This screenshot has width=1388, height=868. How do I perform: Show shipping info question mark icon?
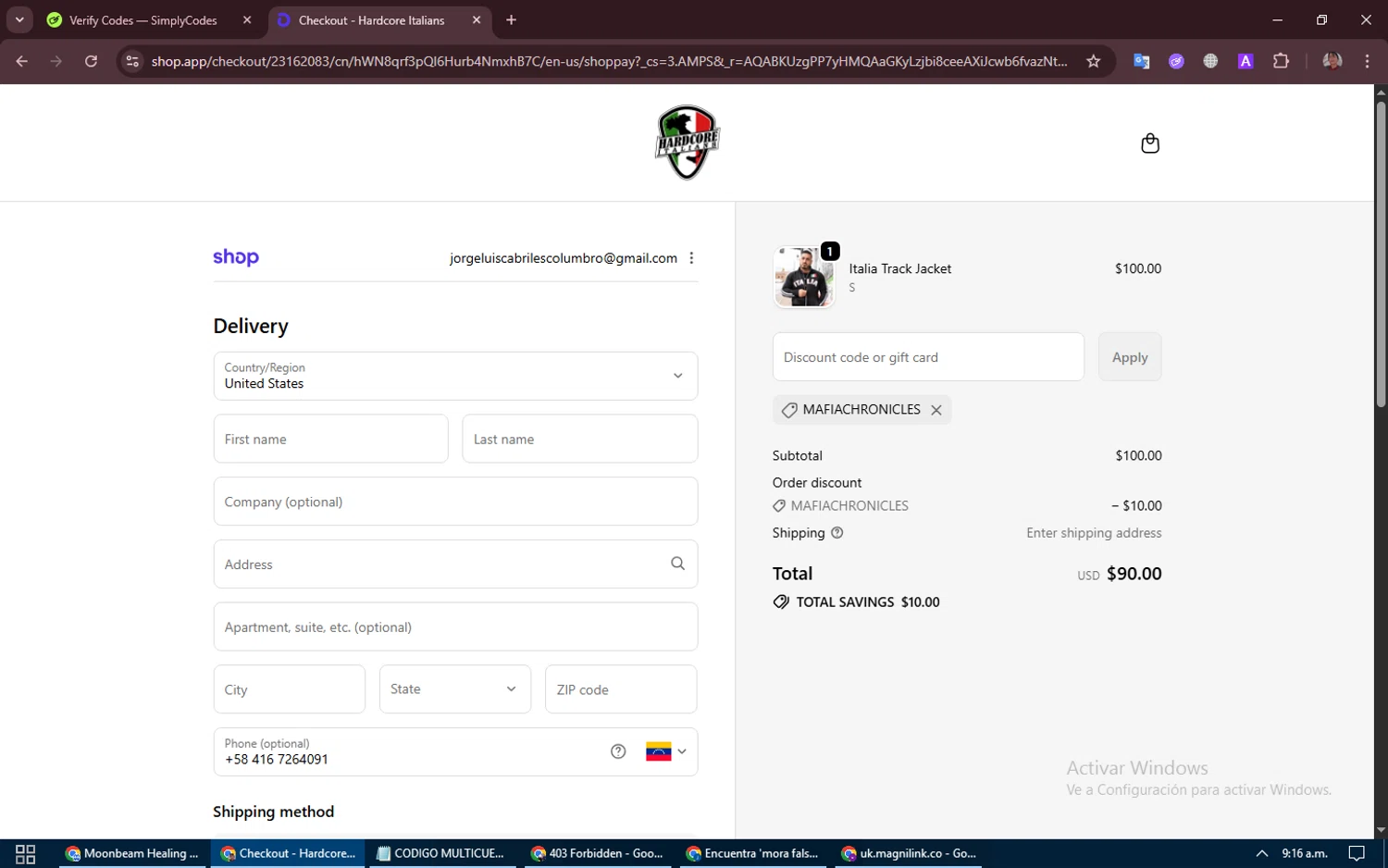(x=837, y=533)
